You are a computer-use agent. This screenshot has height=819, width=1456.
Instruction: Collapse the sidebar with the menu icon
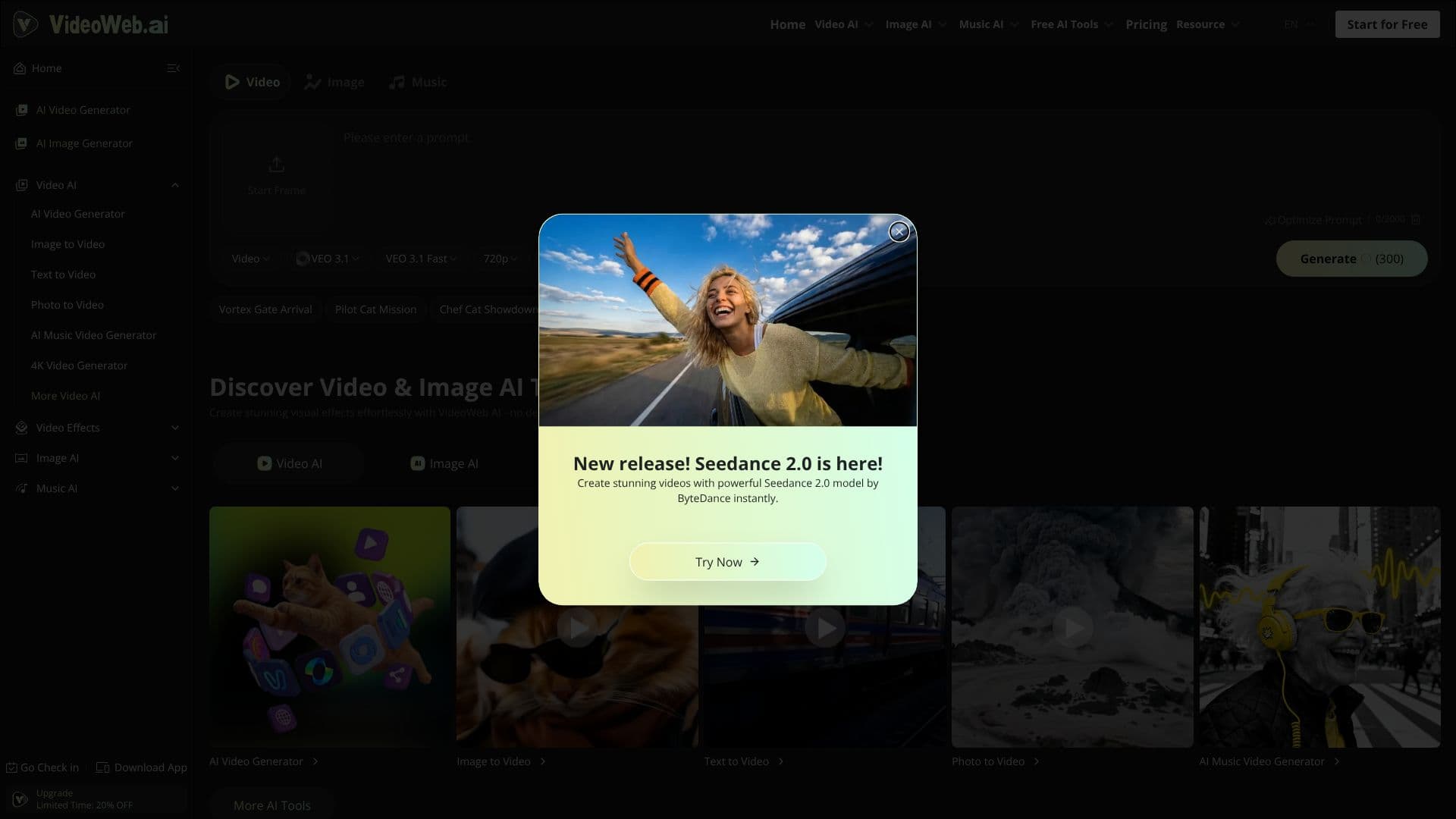(174, 68)
